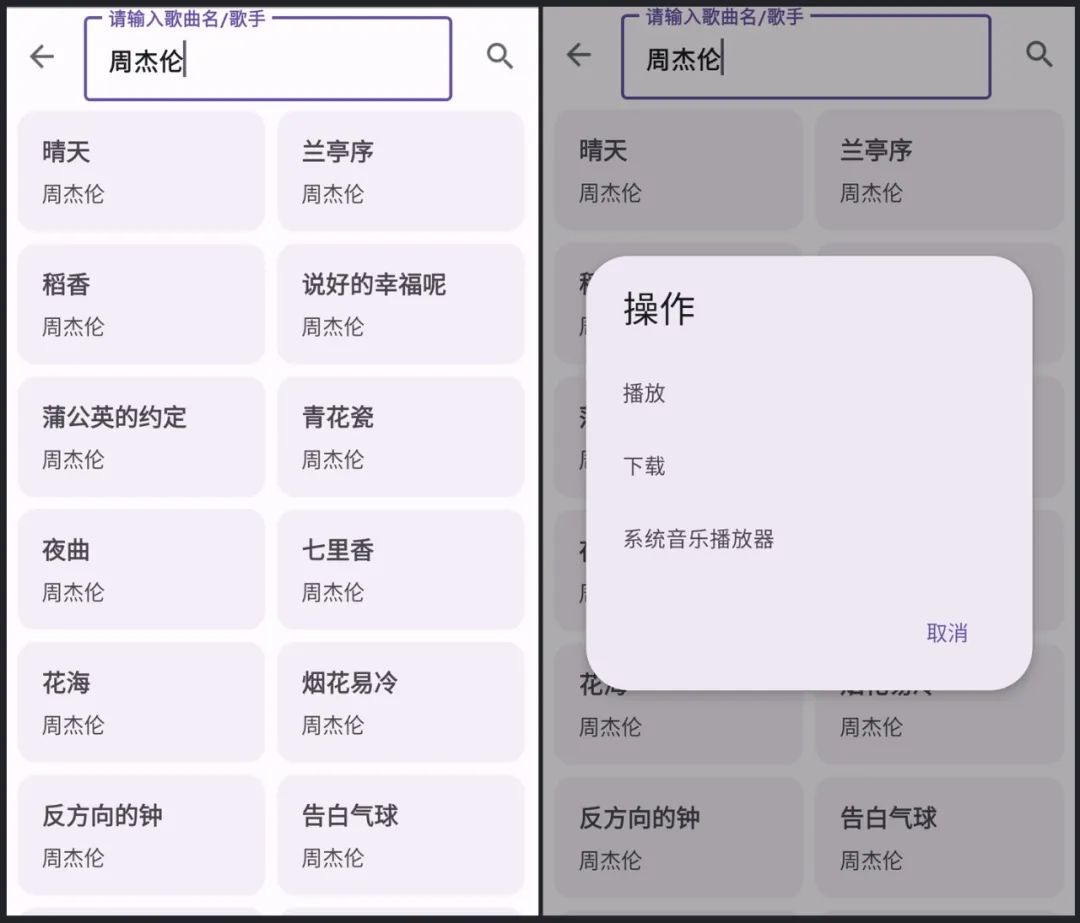Image resolution: width=1080 pixels, height=923 pixels.
Task: Tap 取消 to dismiss the dialog
Action: tap(947, 633)
